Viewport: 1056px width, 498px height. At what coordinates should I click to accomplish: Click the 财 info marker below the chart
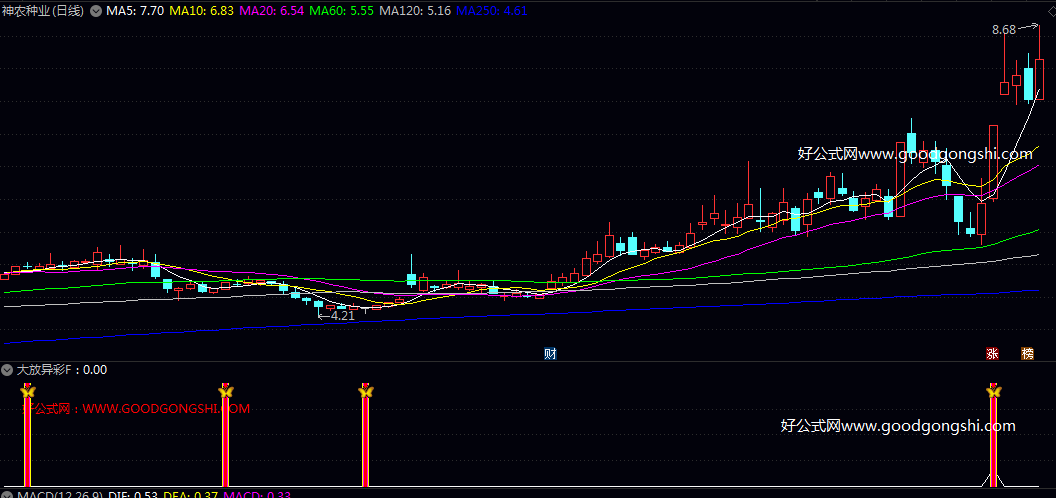click(550, 354)
